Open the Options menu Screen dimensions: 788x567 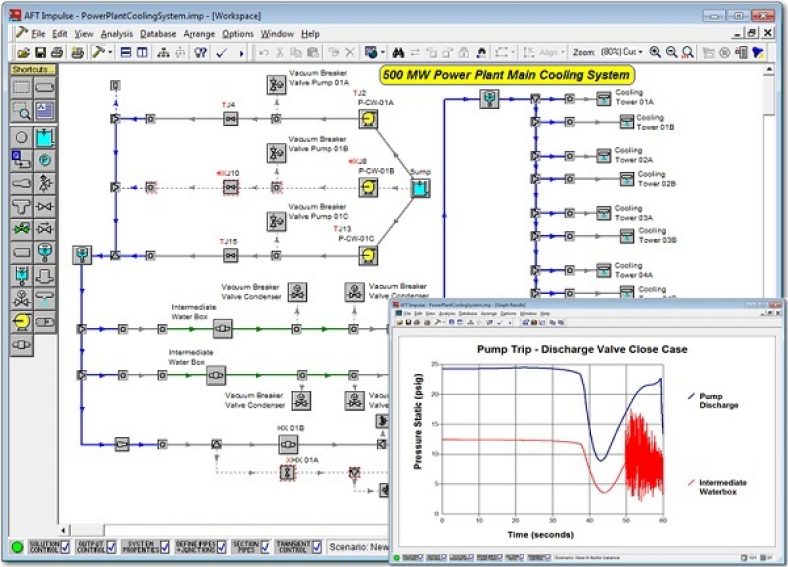point(238,34)
